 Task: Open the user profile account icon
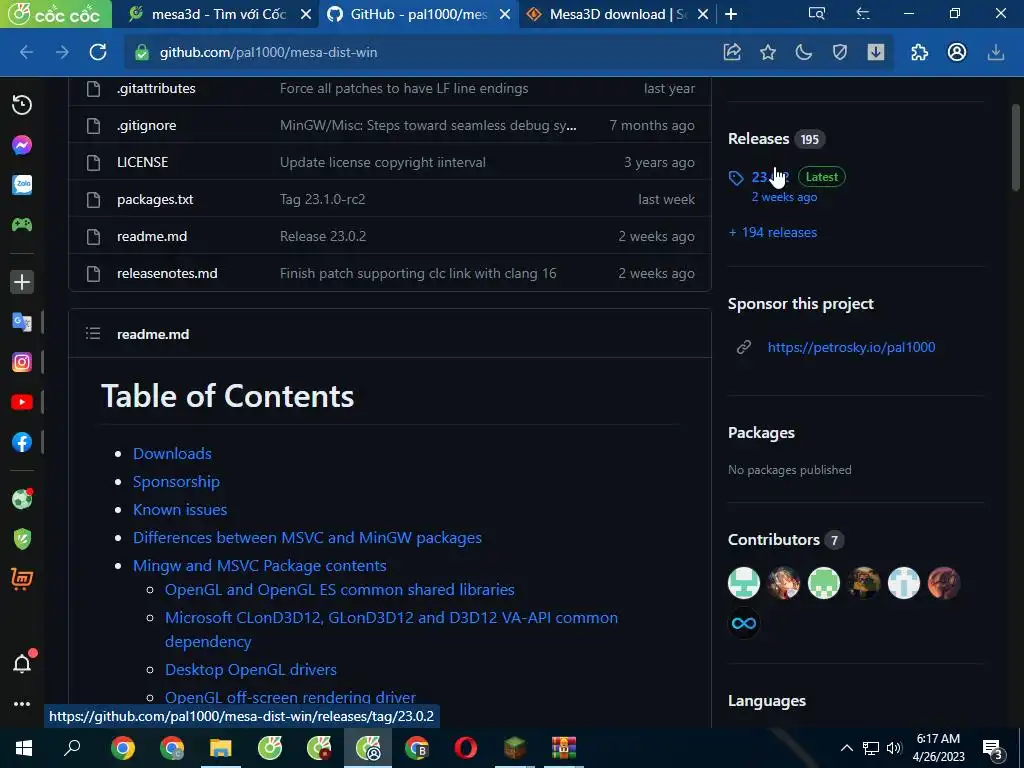(957, 52)
